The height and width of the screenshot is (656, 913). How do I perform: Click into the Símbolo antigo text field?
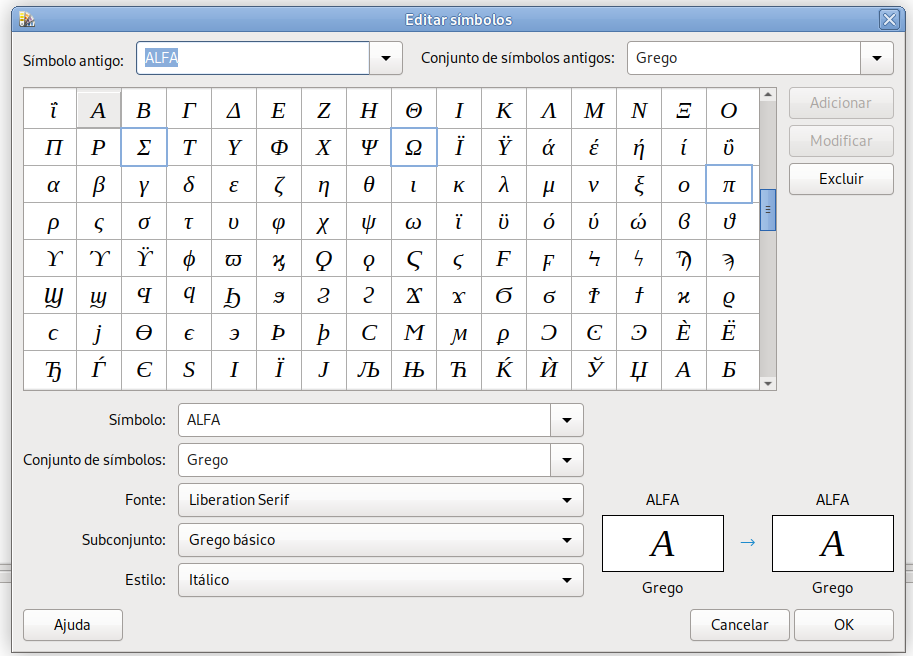[253, 58]
